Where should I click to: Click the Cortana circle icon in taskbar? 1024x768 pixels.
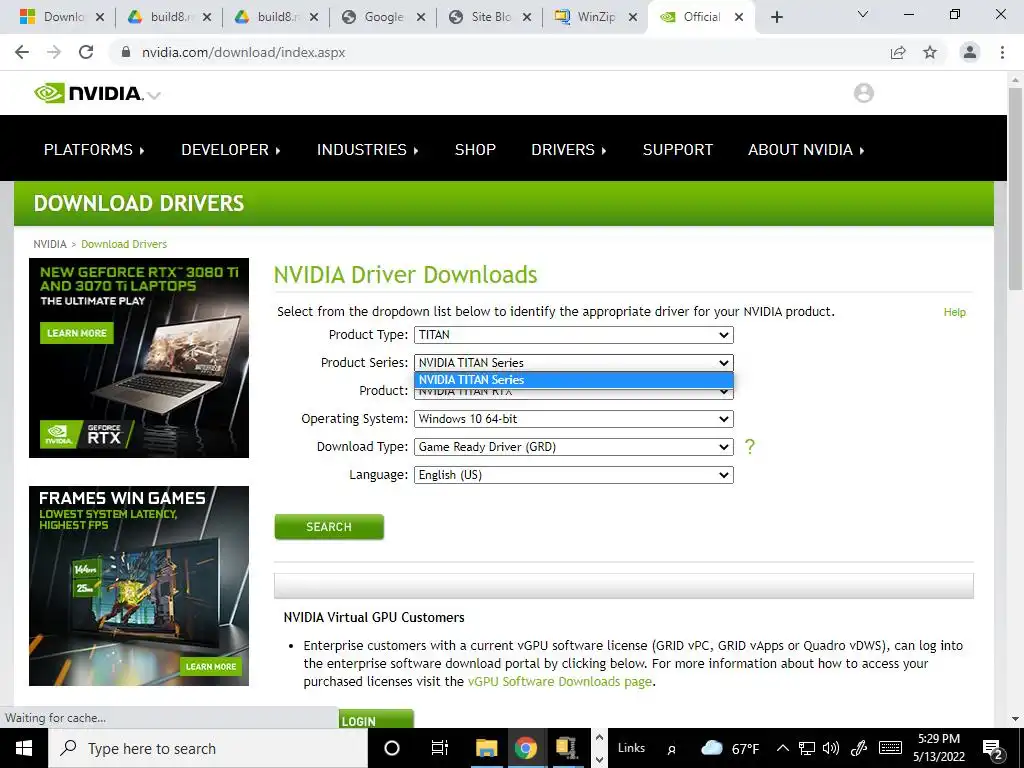(391, 748)
